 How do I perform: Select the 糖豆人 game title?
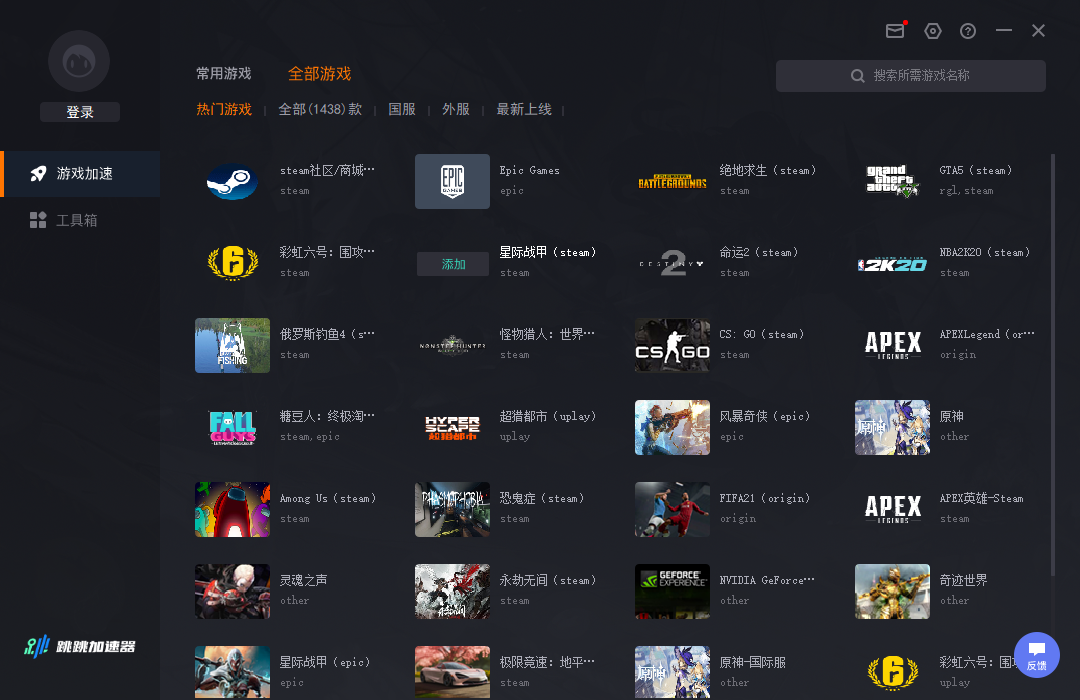[x=327, y=416]
